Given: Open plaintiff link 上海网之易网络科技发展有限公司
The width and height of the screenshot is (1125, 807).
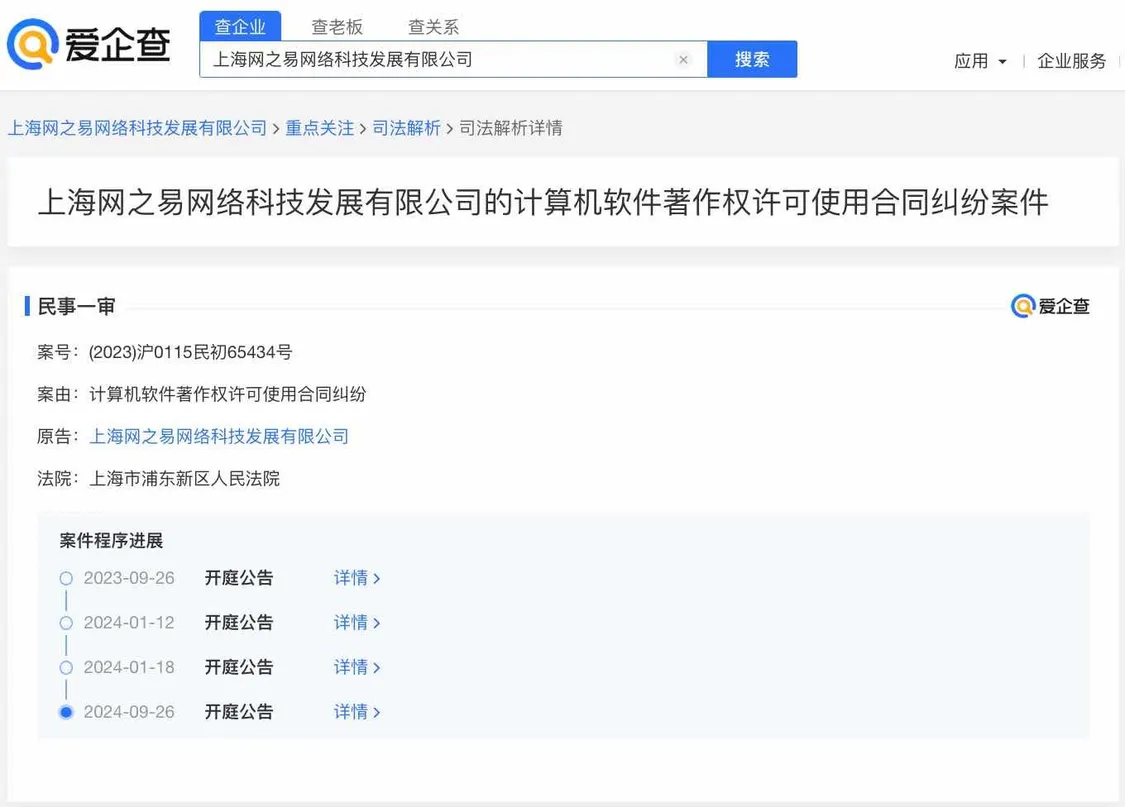Looking at the screenshot, I should click(x=219, y=436).
